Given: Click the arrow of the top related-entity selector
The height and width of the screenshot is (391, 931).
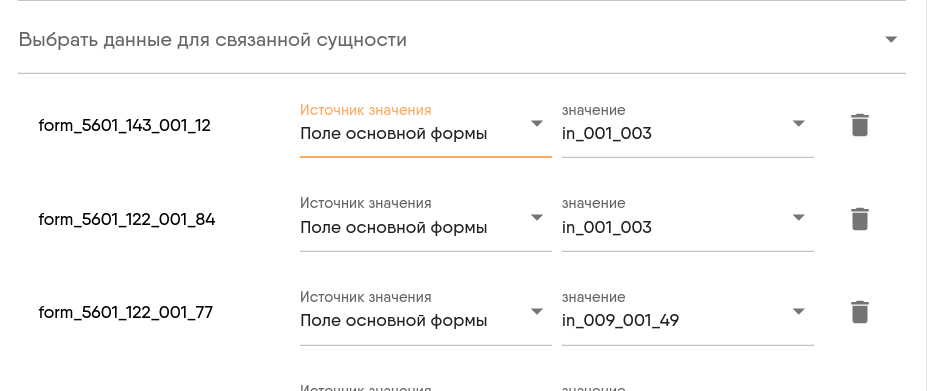Looking at the screenshot, I should point(891,40).
